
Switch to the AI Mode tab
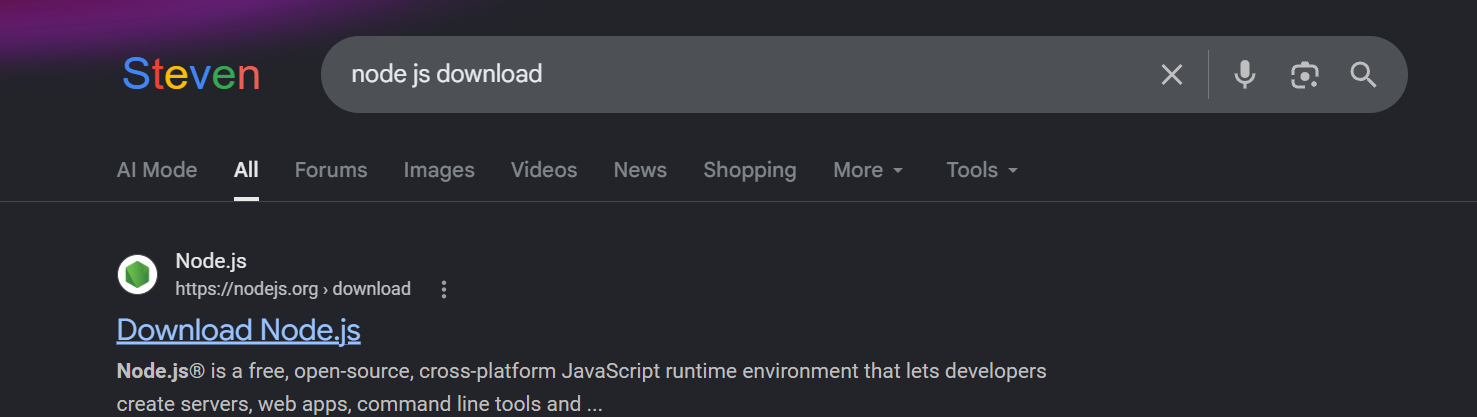[x=157, y=170]
